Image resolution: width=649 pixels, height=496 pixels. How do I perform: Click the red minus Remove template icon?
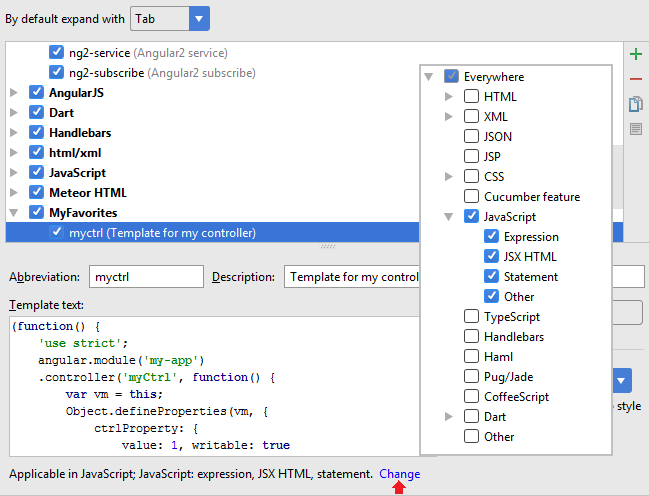(x=636, y=79)
